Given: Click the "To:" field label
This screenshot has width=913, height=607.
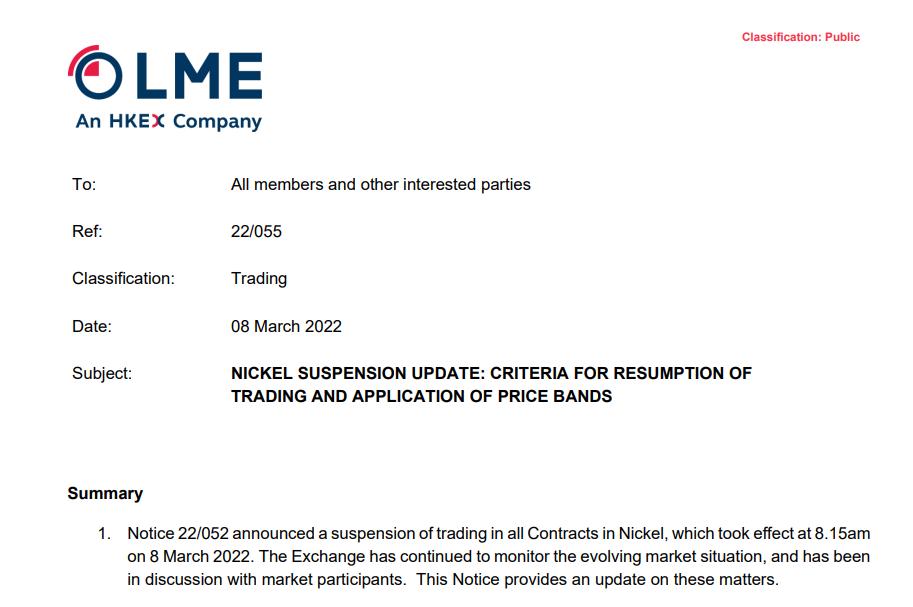Looking at the screenshot, I should click(84, 184).
